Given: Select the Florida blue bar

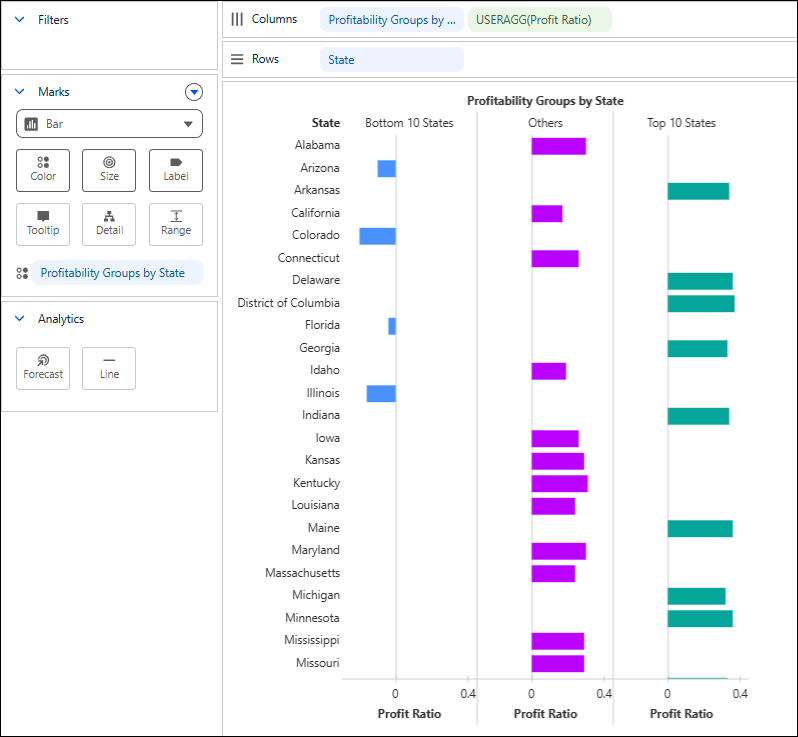Looking at the screenshot, I should point(392,326).
